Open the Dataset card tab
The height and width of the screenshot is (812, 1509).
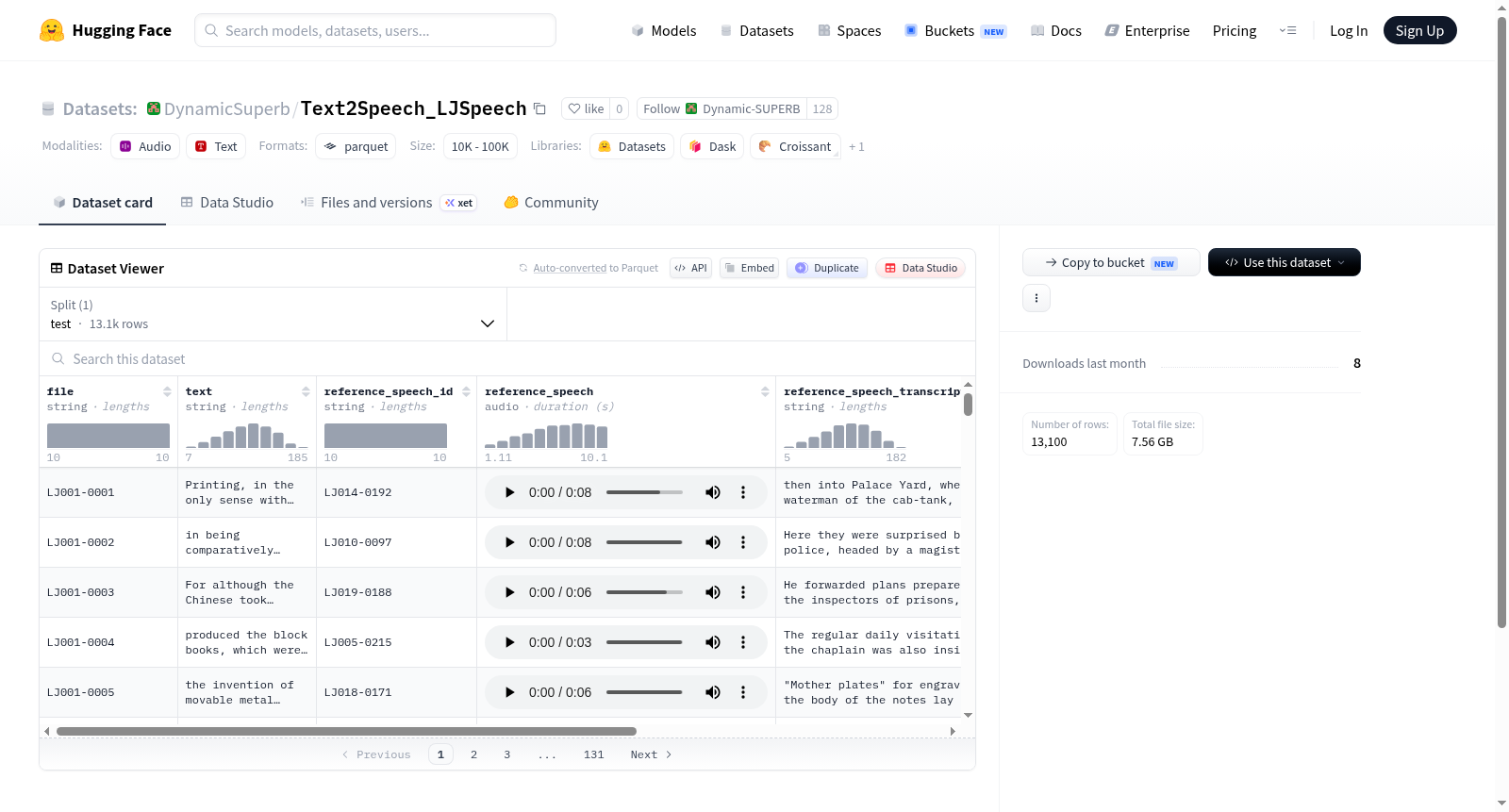(x=103, y=203)
